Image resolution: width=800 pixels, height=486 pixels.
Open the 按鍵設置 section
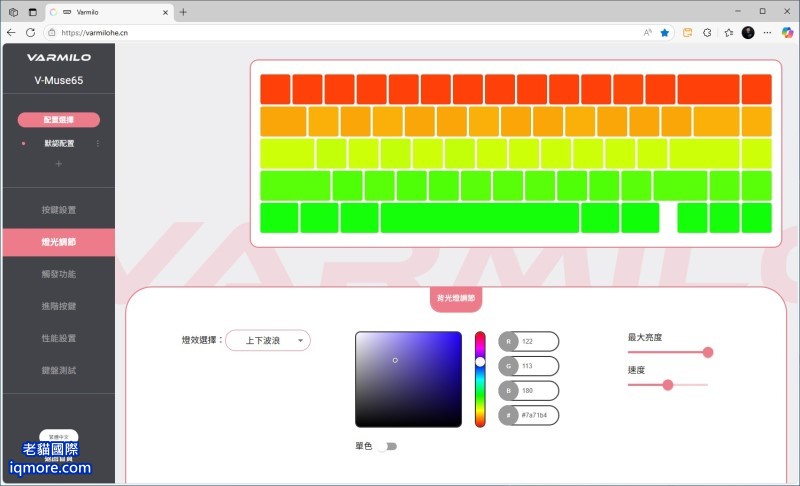[x=59, y=210]
